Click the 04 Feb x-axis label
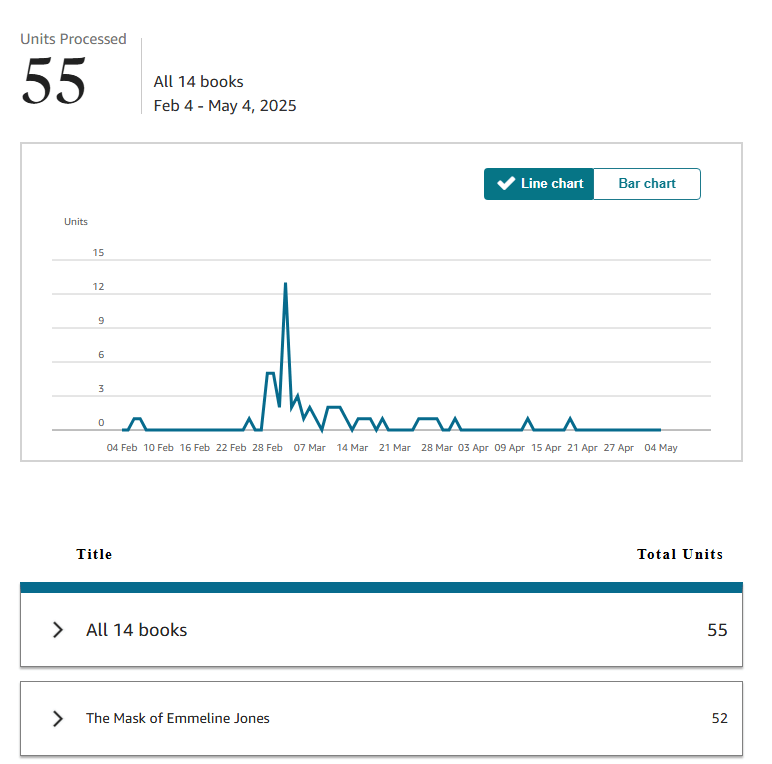Image resolution: width=772 pixels, height=764 pixels. tap(122, 448)
